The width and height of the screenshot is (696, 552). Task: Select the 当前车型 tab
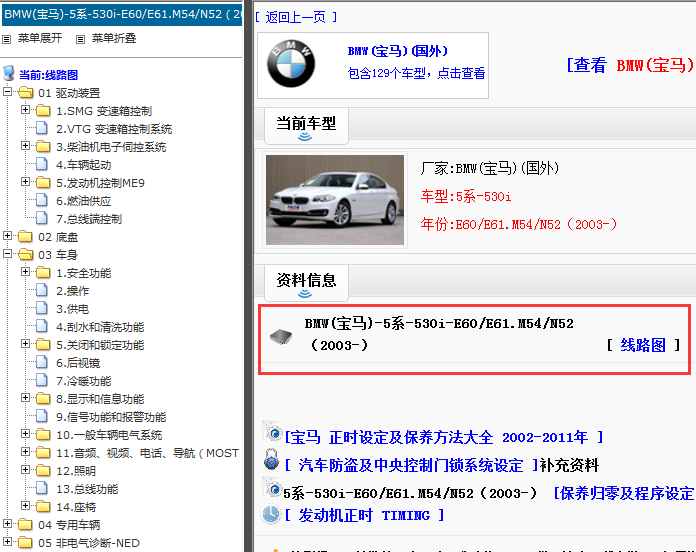pos(306,125)
